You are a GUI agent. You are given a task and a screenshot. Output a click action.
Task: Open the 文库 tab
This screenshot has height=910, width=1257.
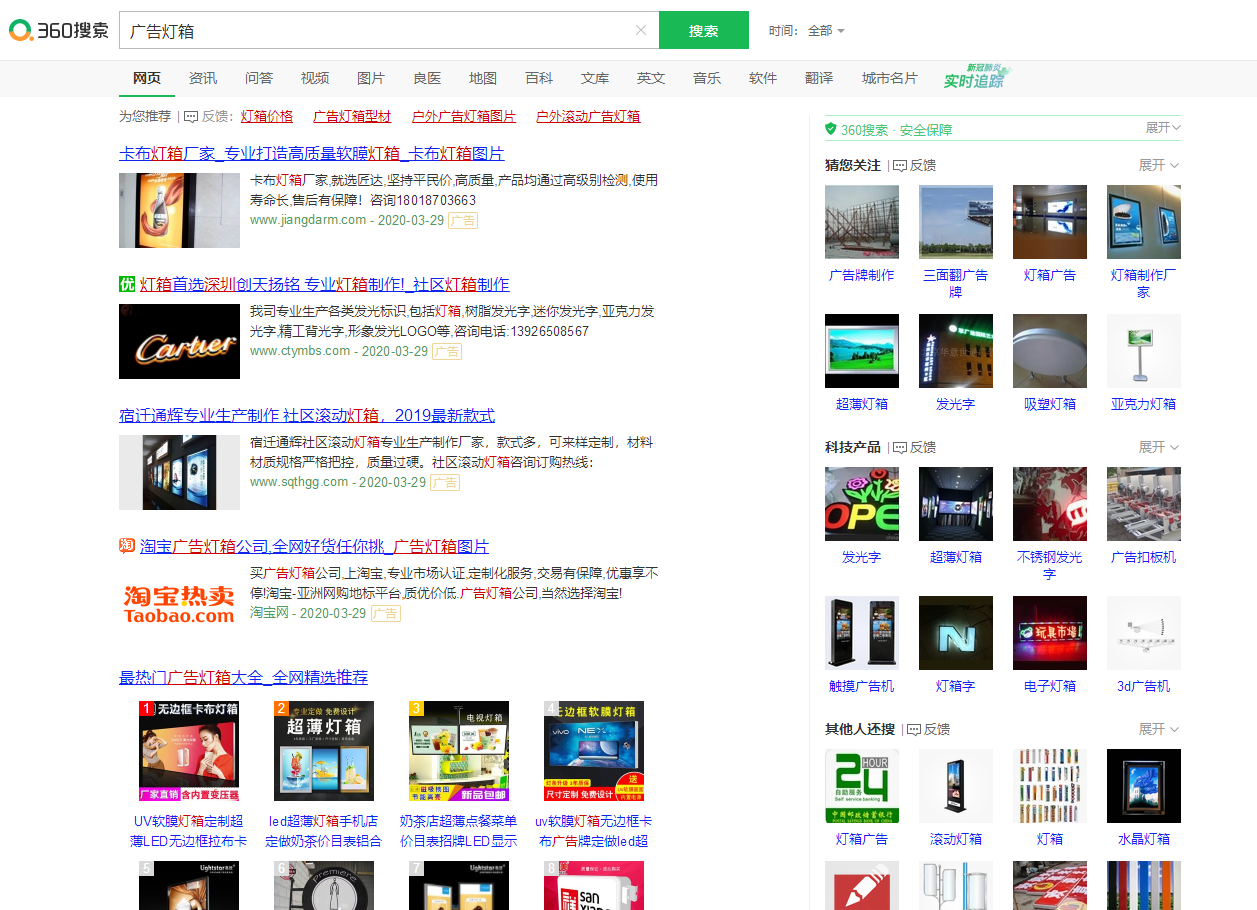point(595,78)
